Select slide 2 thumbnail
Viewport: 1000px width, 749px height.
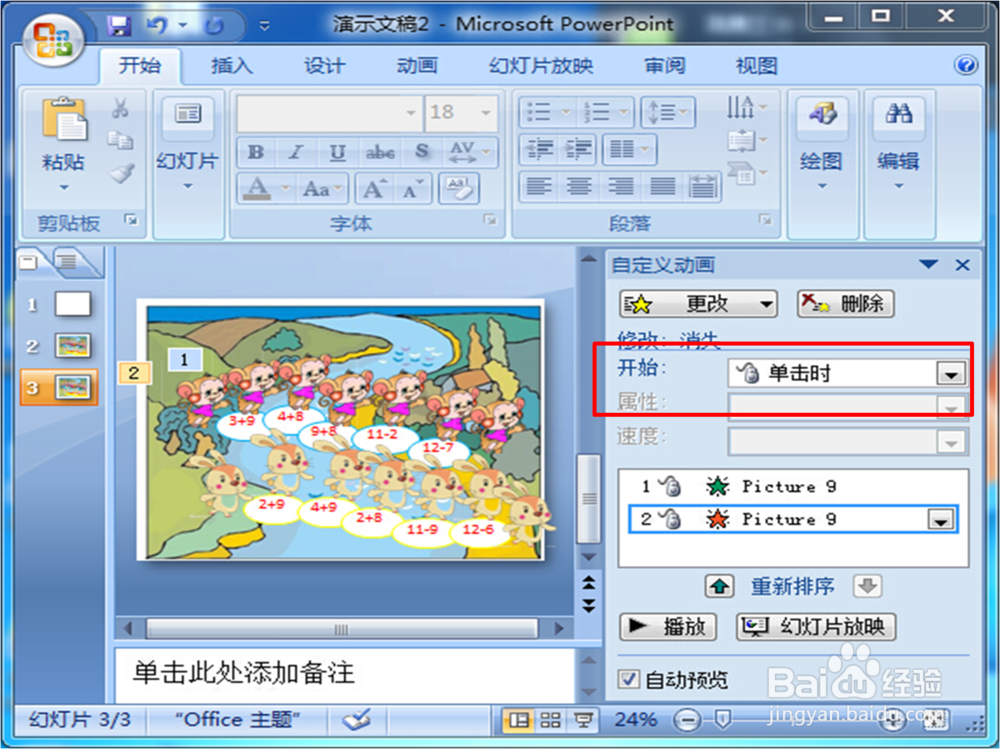tap(73, 346)
